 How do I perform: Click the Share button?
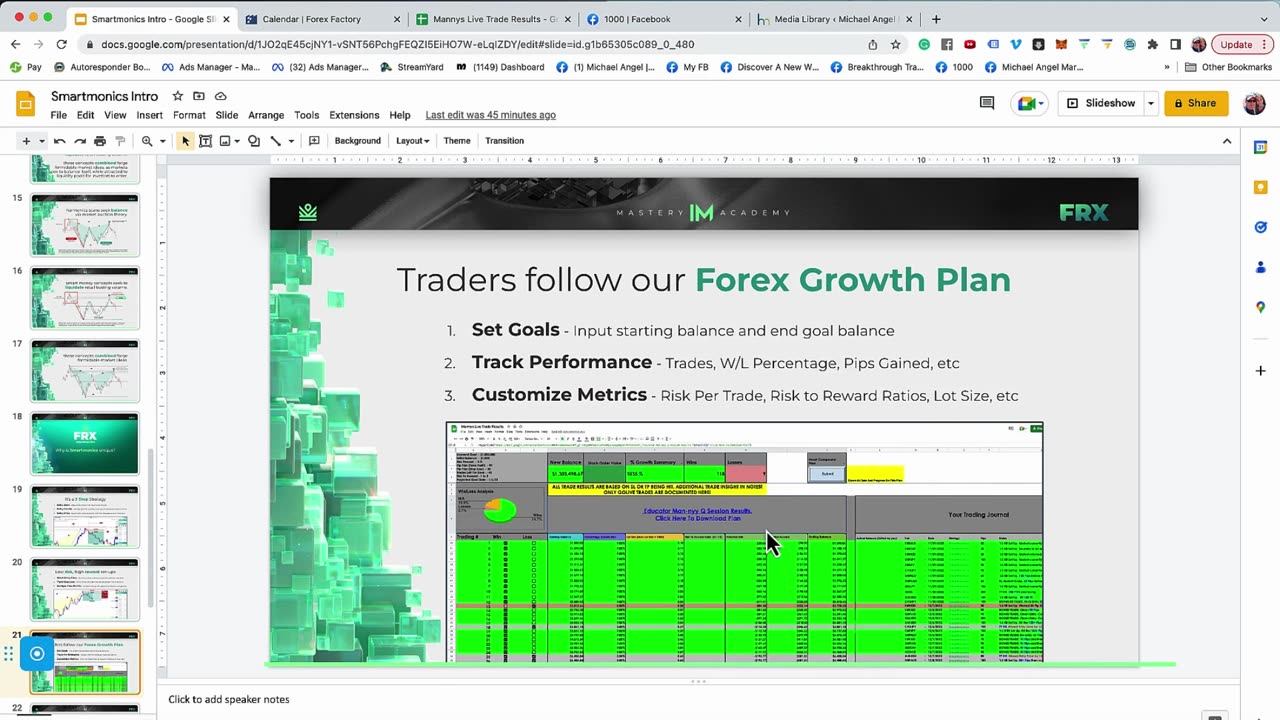pos(1196,103)
